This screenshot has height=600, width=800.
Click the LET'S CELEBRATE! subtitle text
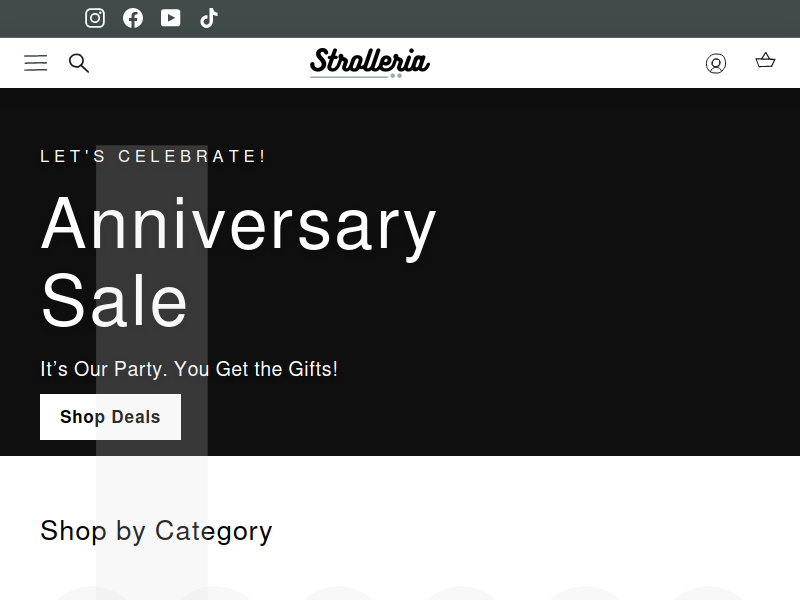point(153,156)
